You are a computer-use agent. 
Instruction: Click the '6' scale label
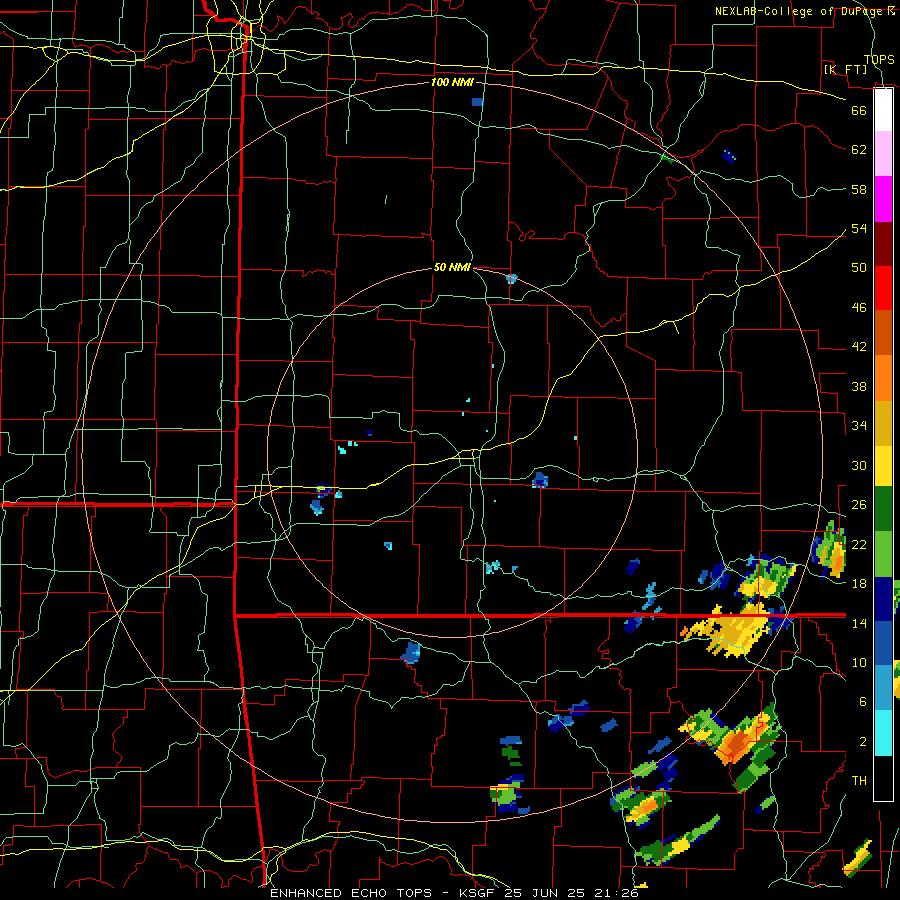[x=862, y=702]
